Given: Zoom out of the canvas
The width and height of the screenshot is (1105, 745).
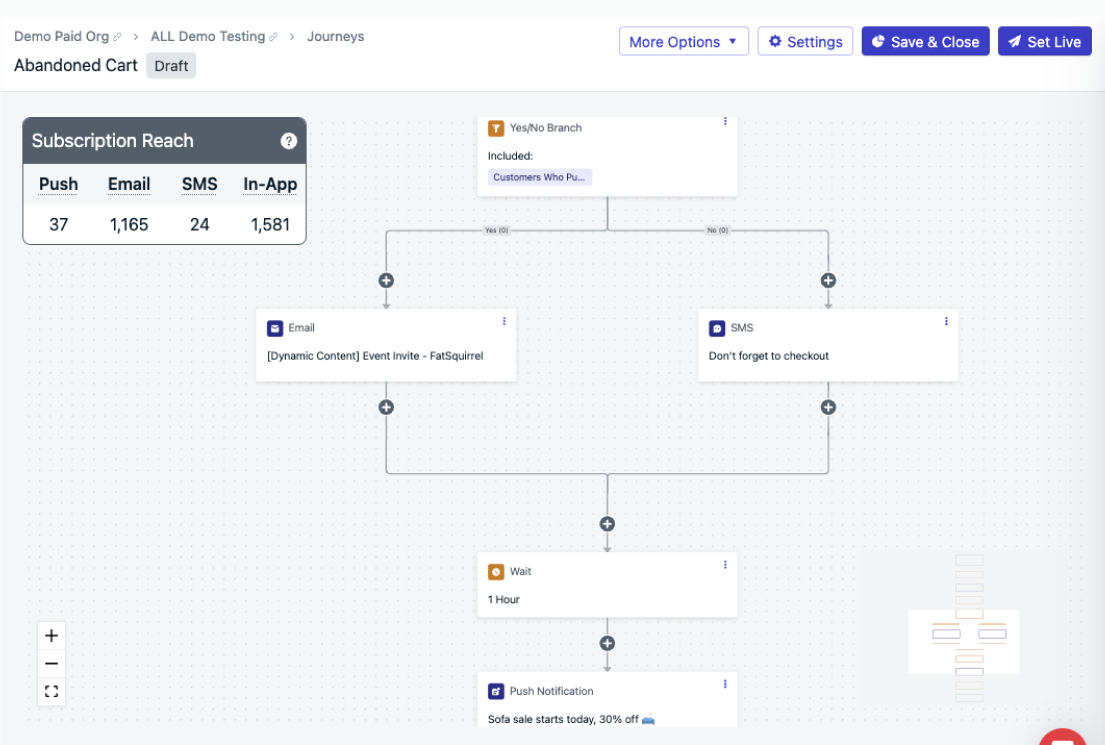Looking at the screenshot, I should coord(51,663).
